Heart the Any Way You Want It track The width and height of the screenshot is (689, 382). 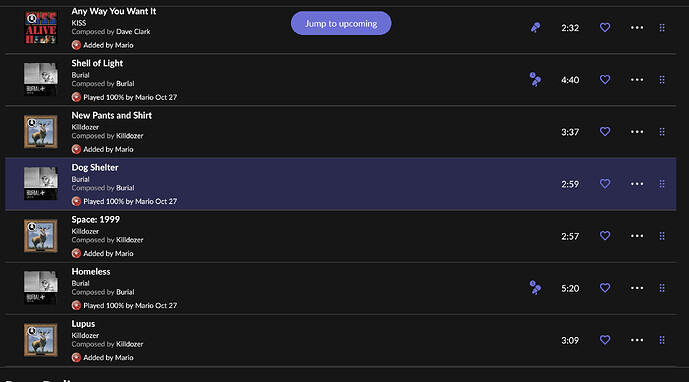[605, 28]
